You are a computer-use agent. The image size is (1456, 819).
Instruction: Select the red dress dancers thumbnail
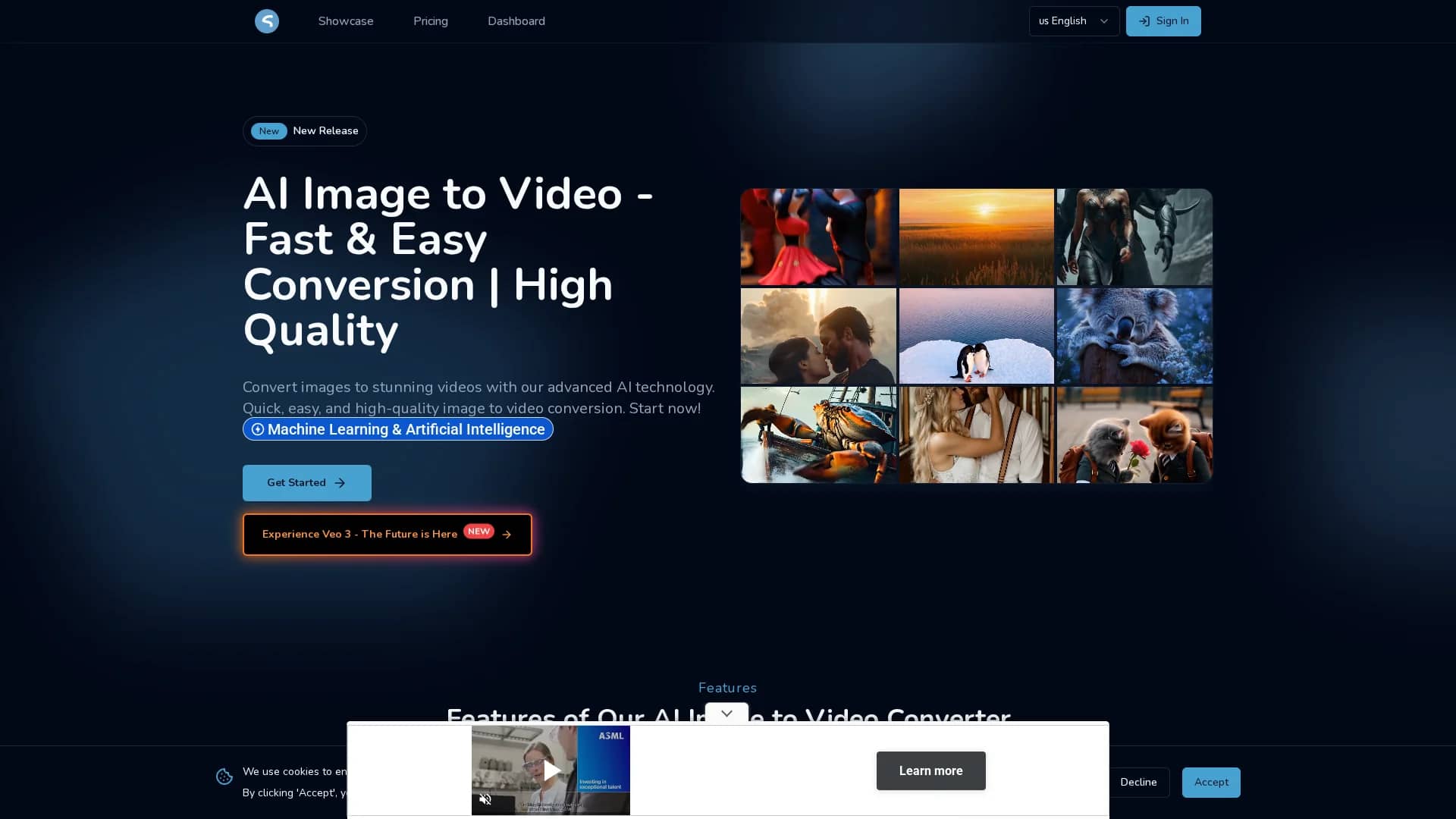click(x=818, y=237)
